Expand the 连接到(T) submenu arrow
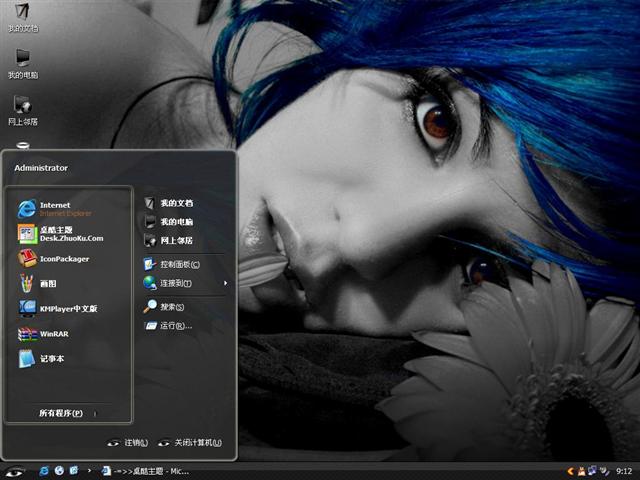 [x=225, y=283]
